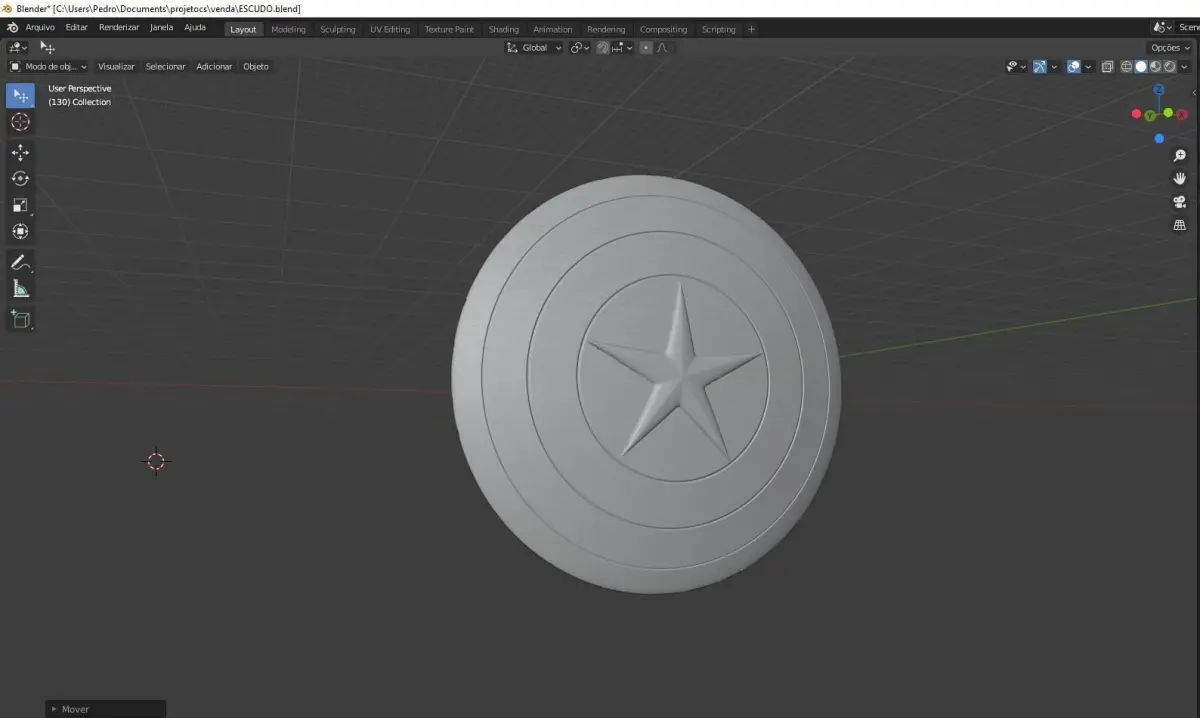Click the negative Z blue dot gizmo
The width and height of the screenshot is (1200, 718).
click(x=1159, y=139)
